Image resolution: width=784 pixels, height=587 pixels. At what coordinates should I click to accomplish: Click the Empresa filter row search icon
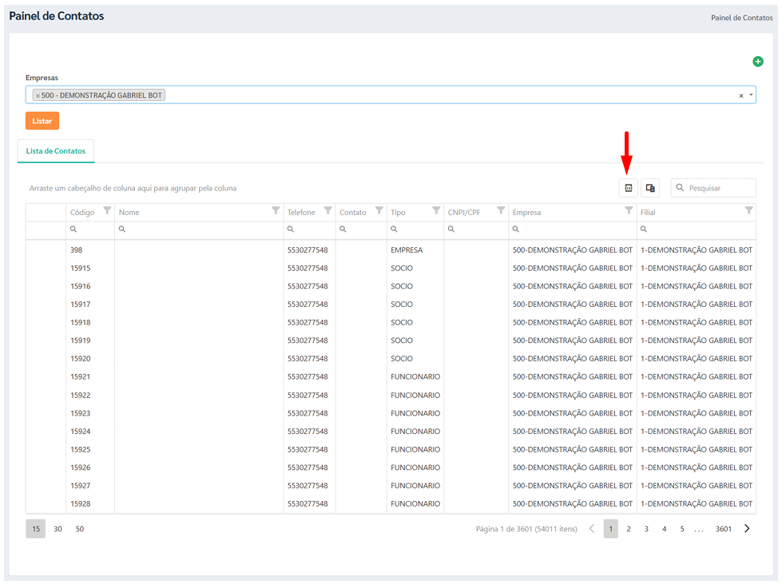coord(516,229)
